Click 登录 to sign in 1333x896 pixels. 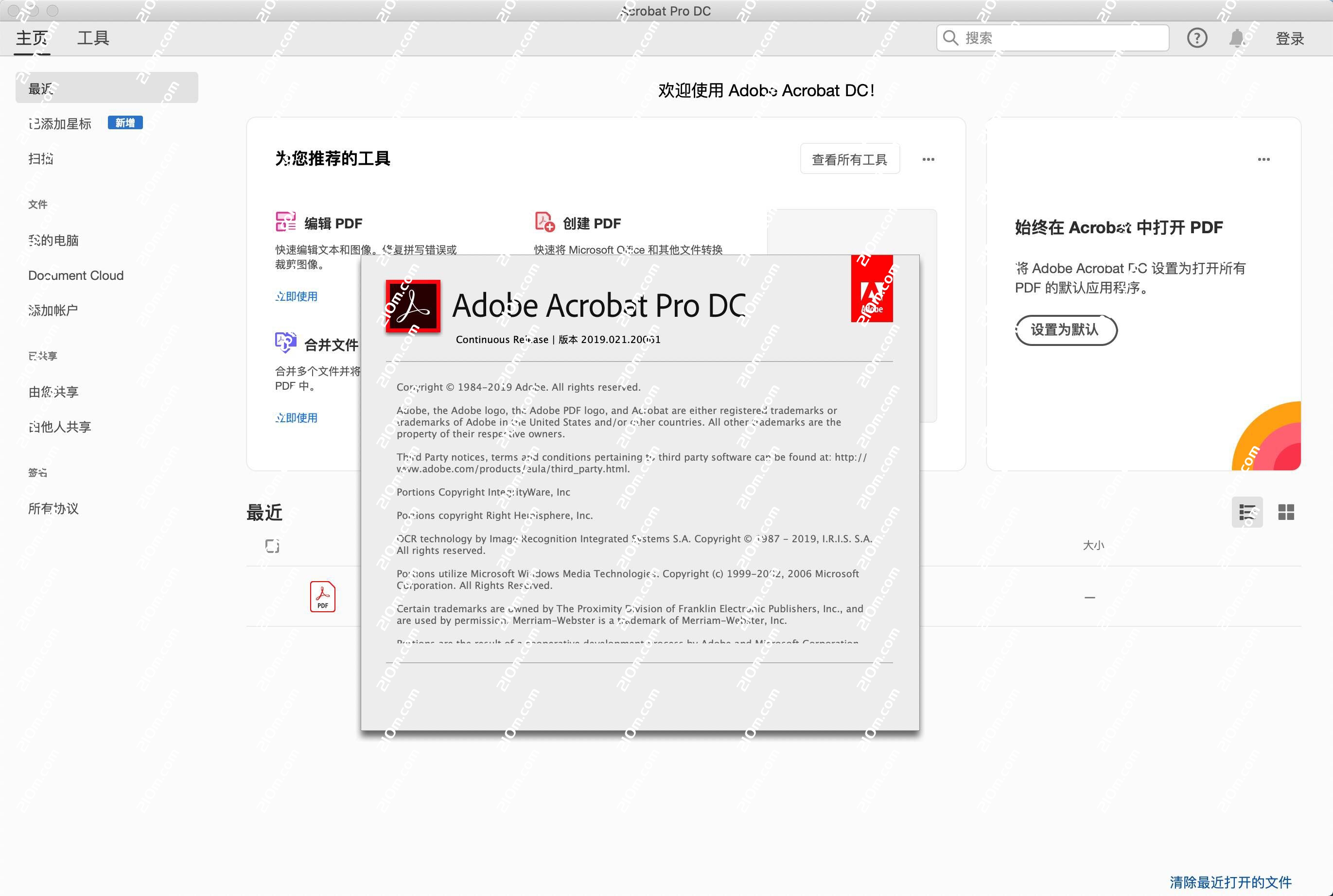(x=1290, y=38)
